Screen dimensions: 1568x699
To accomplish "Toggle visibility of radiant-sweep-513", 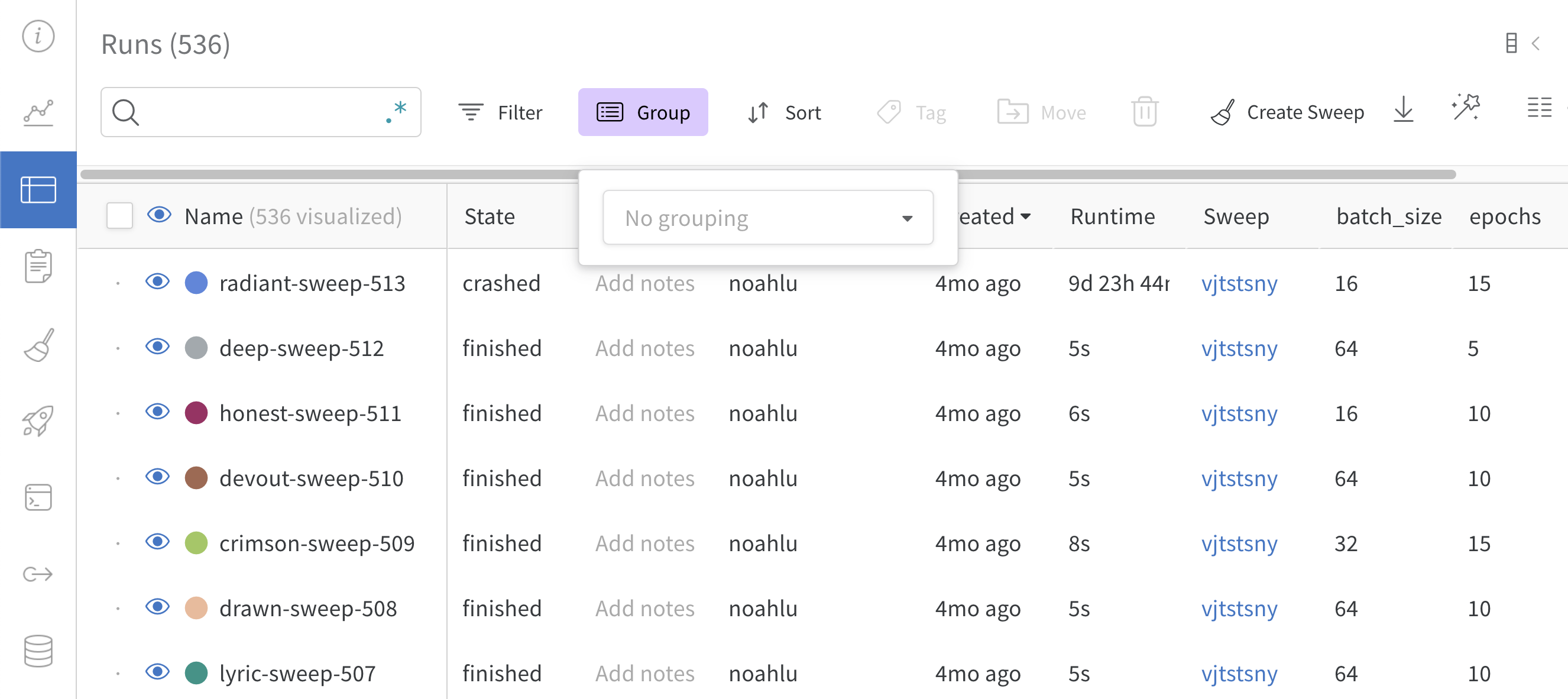I will [157, 282].
